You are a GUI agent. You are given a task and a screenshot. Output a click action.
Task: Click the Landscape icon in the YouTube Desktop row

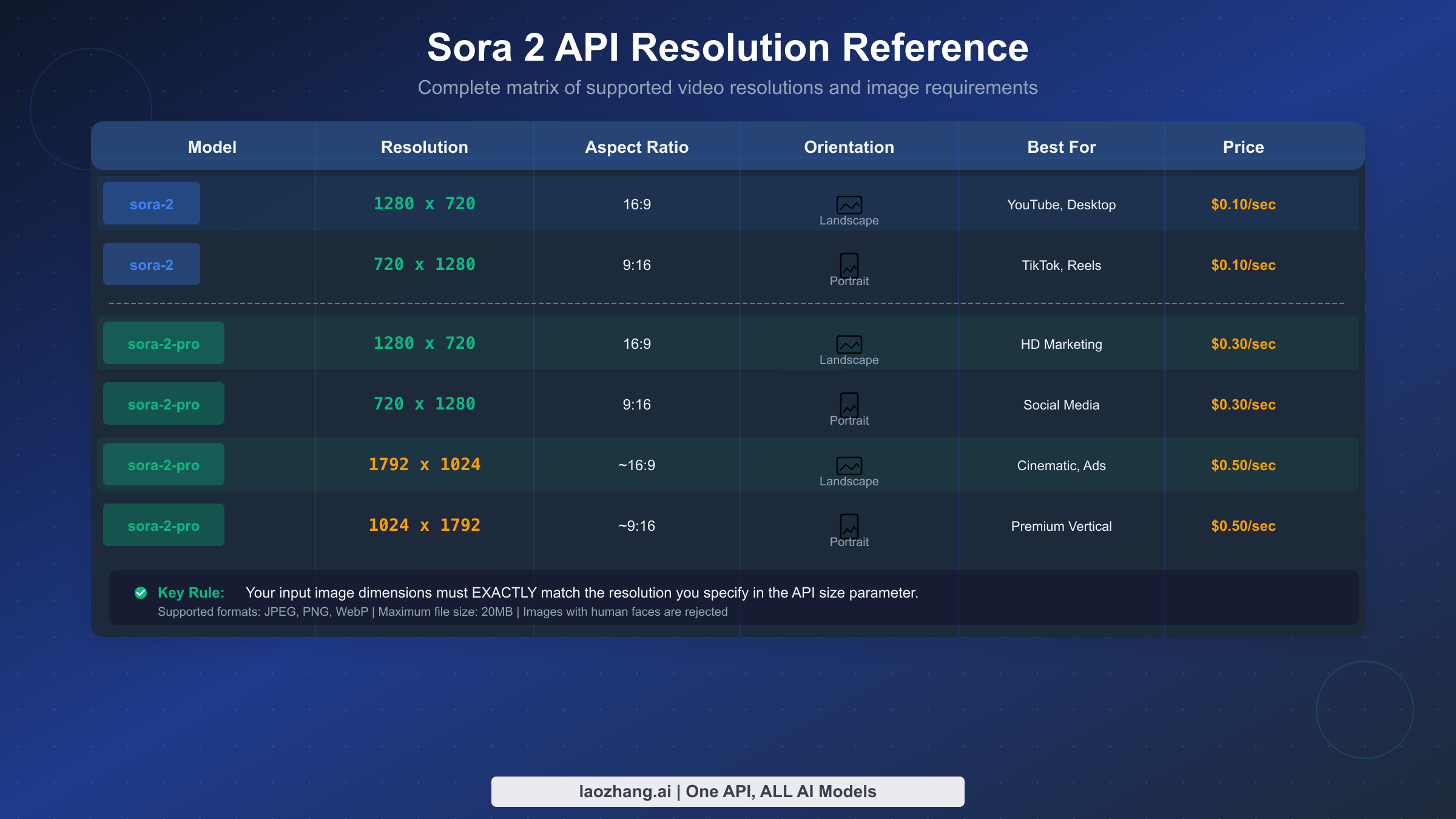point(849,205)
